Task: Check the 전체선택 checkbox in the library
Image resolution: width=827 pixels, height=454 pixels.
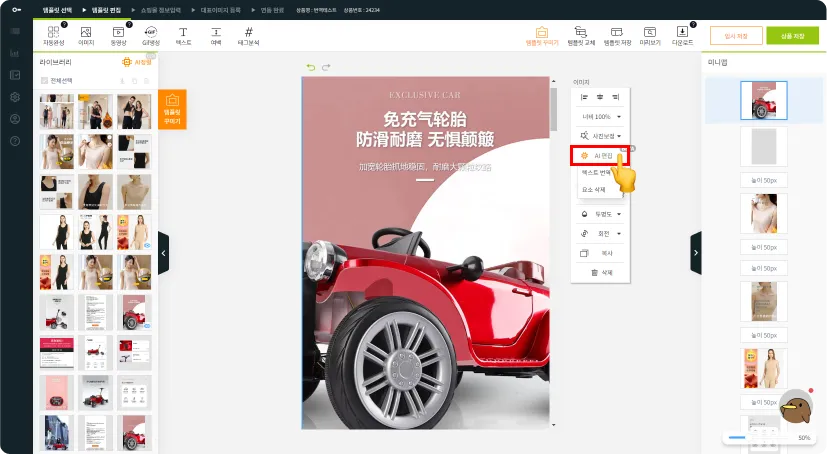Action: [x=43, y=79]
